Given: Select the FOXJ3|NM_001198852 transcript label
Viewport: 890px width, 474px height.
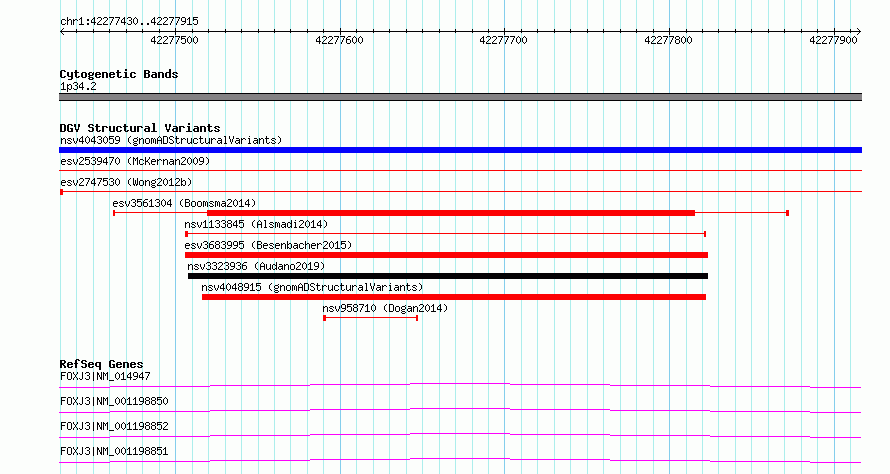Looking at the screenshot, I should pyautogui.click(x=114, y=426).
